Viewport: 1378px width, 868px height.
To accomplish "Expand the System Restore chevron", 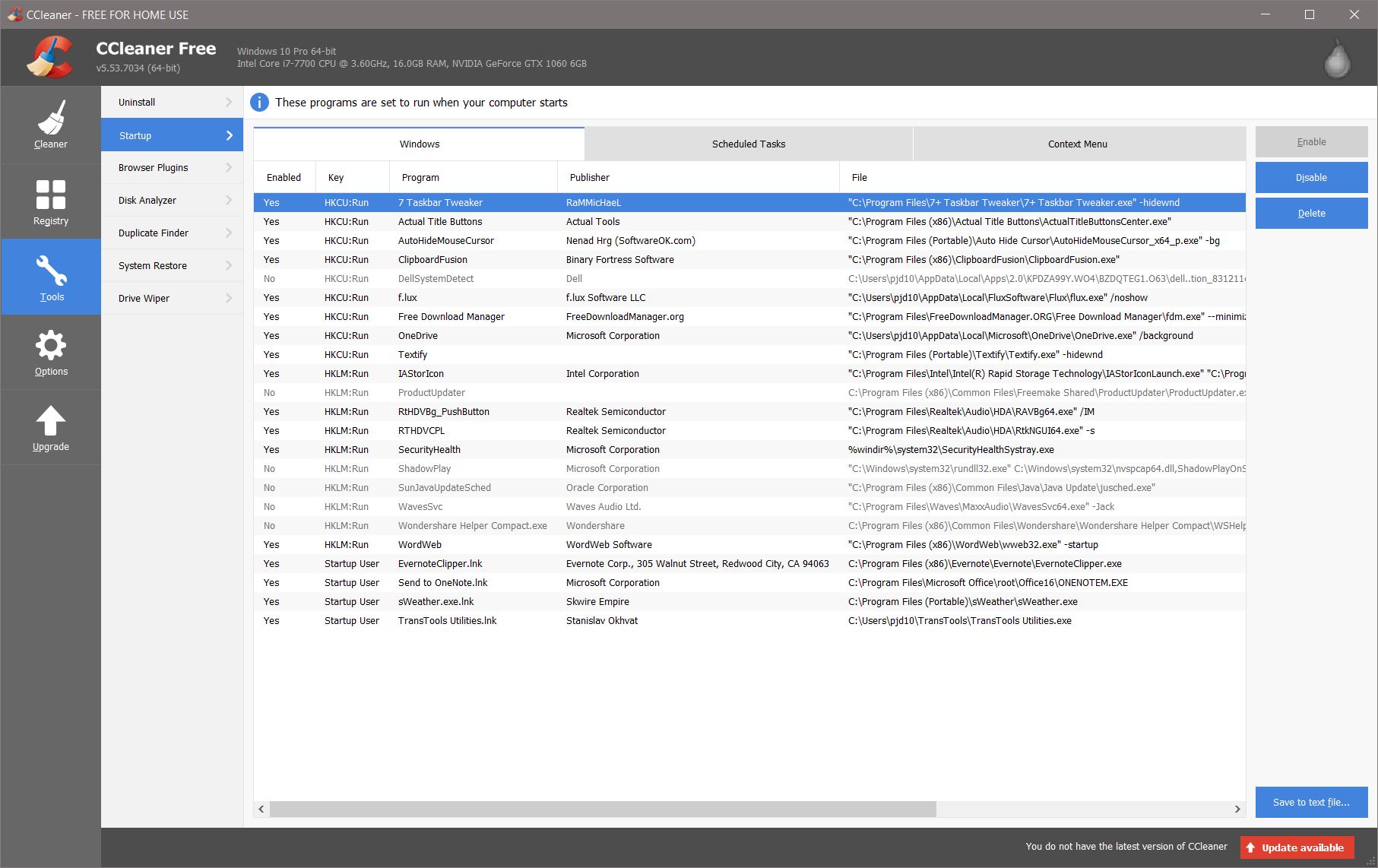I will tap(229, 265).
